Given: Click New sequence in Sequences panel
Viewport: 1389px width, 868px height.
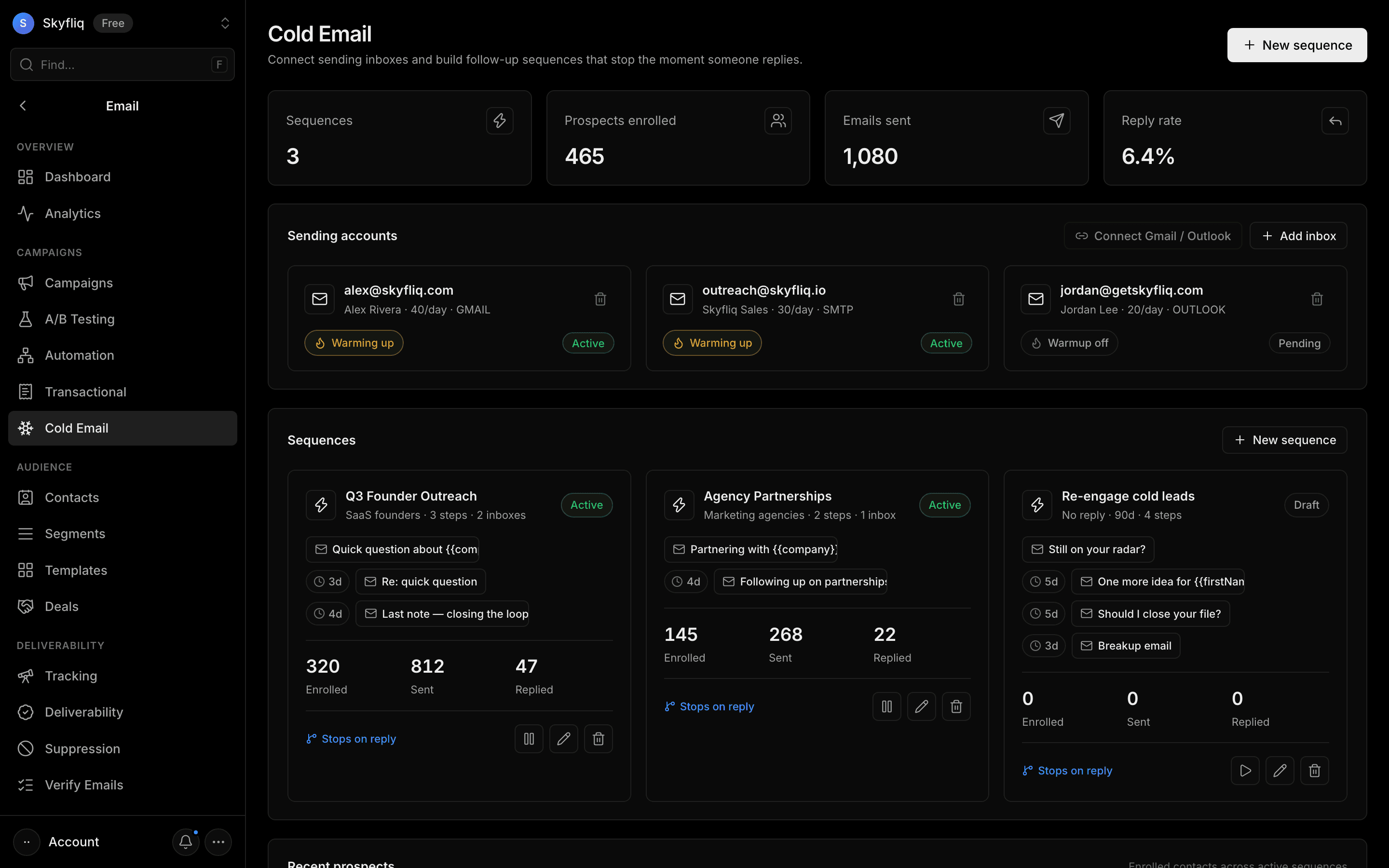Looking at the screenshot, I should (1284, 440).
